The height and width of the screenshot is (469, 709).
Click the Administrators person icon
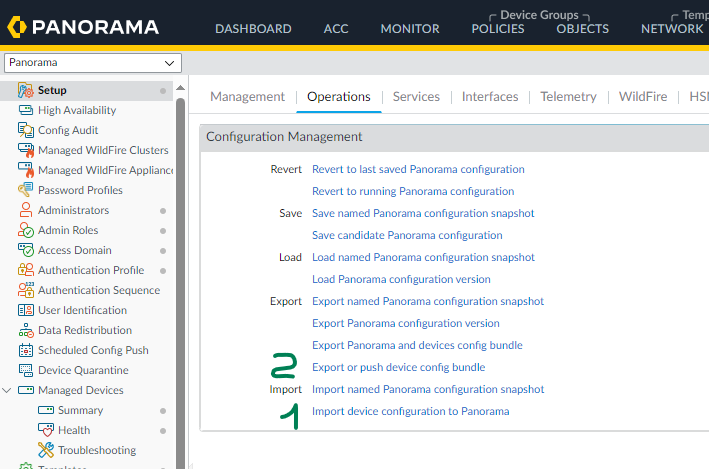pyautogui.click(x=27, y=210)
